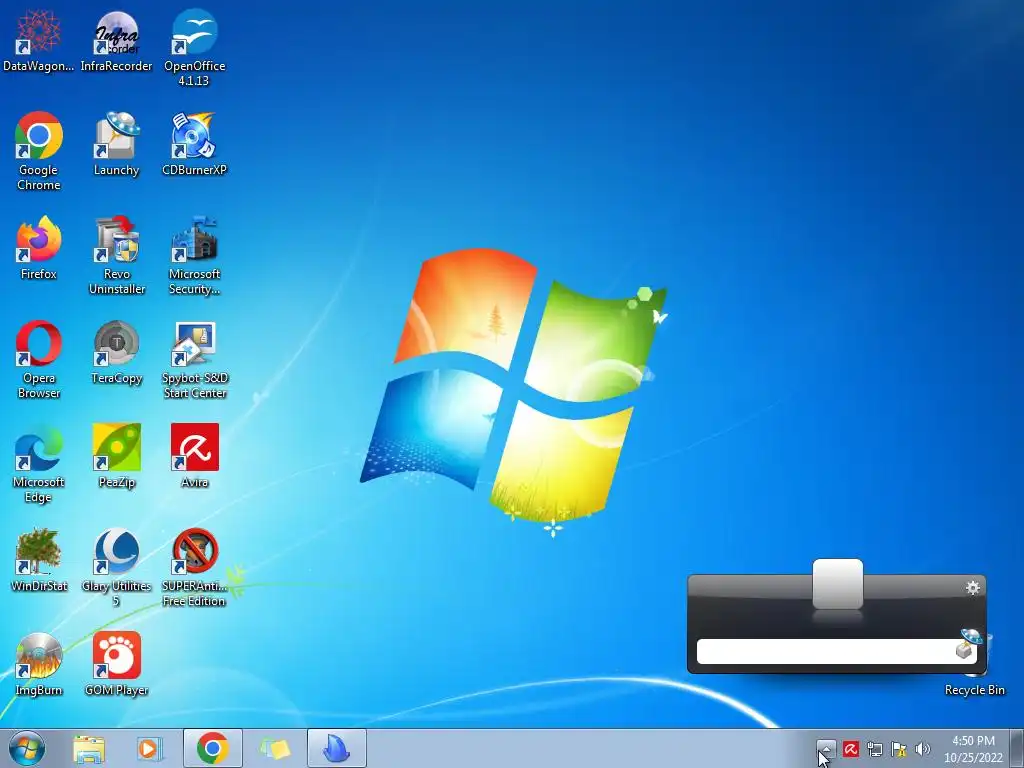
Task: Open File Explorer from the taskbar
Action: (89, 748)
